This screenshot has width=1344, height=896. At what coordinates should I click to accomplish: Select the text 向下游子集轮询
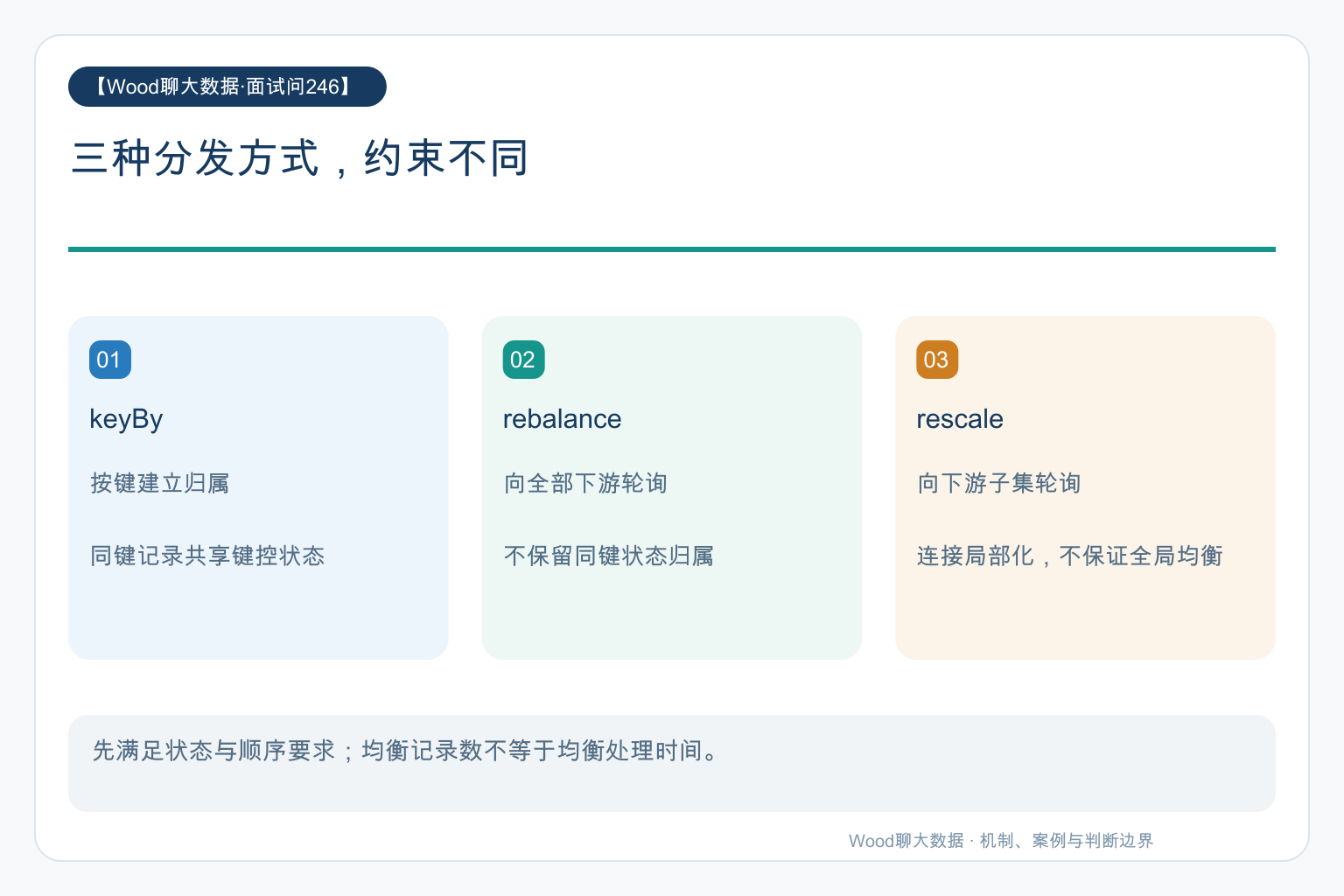(x=999, y=483)
